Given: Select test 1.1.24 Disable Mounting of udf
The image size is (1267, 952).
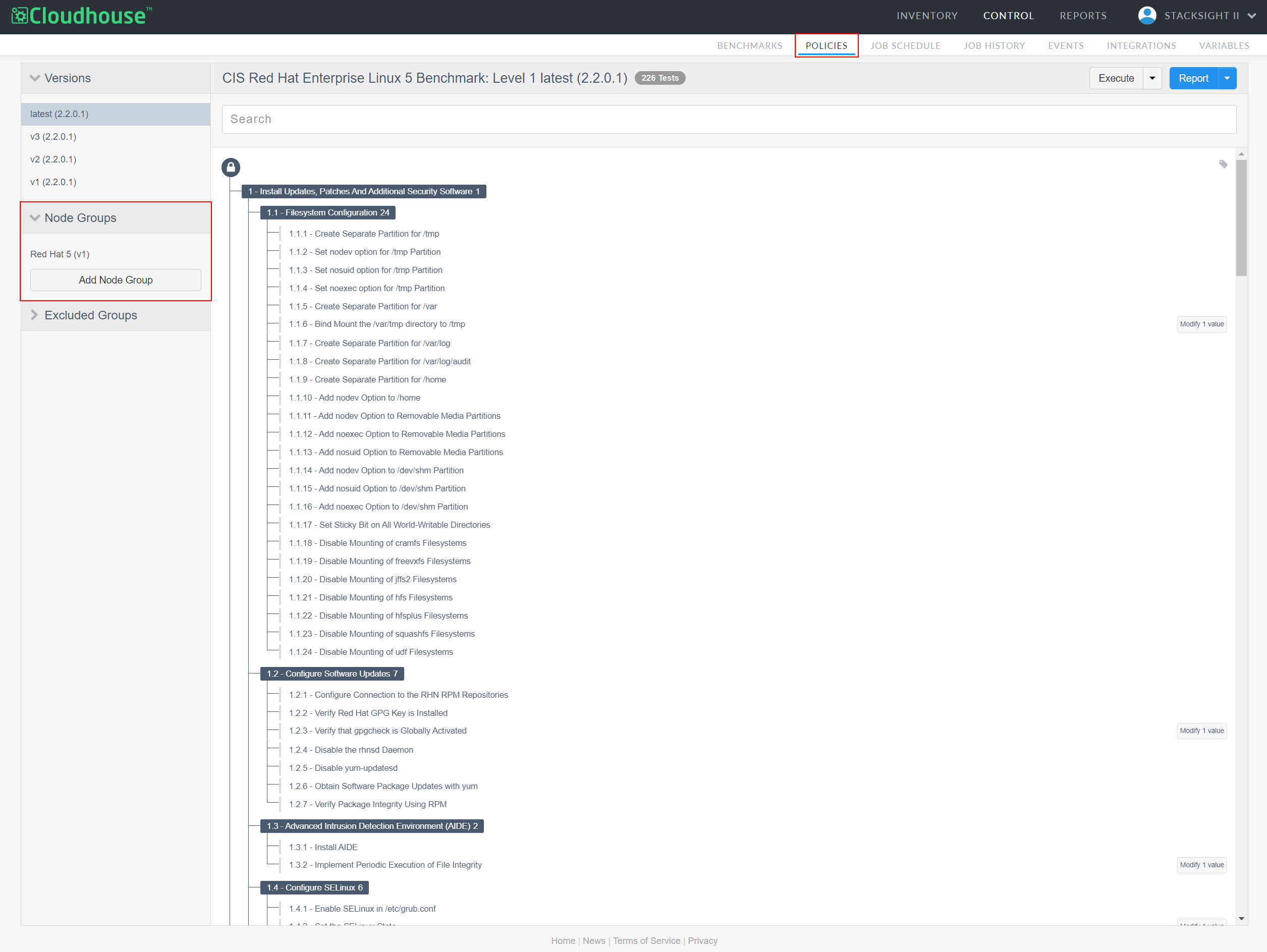Looking at the screenshot, I should coord(371,652).
